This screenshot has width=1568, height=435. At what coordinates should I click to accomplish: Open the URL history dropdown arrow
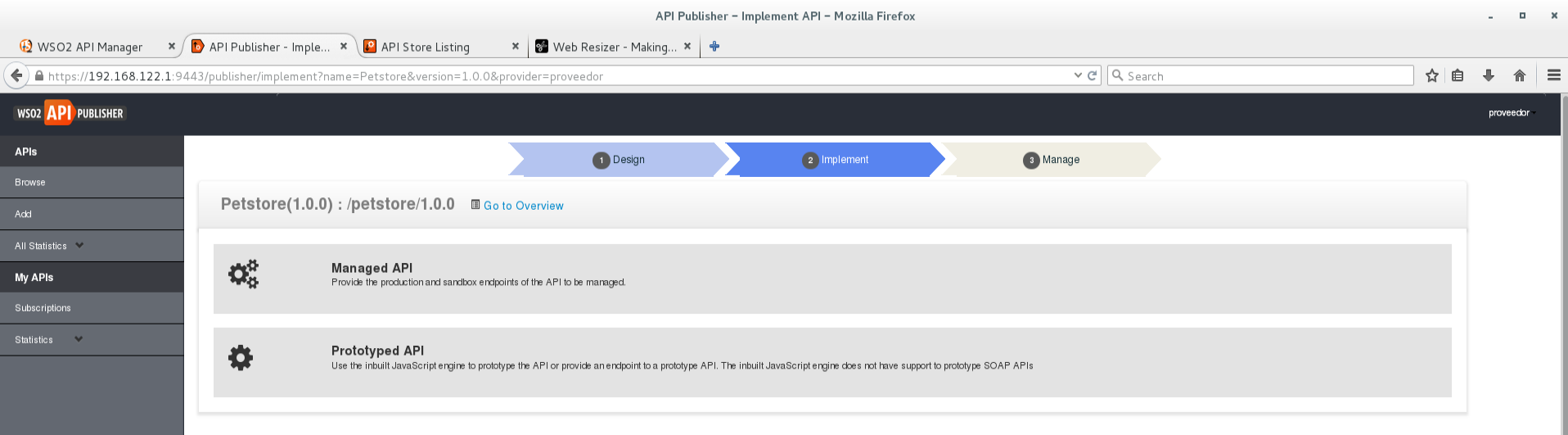point(1078,75)
